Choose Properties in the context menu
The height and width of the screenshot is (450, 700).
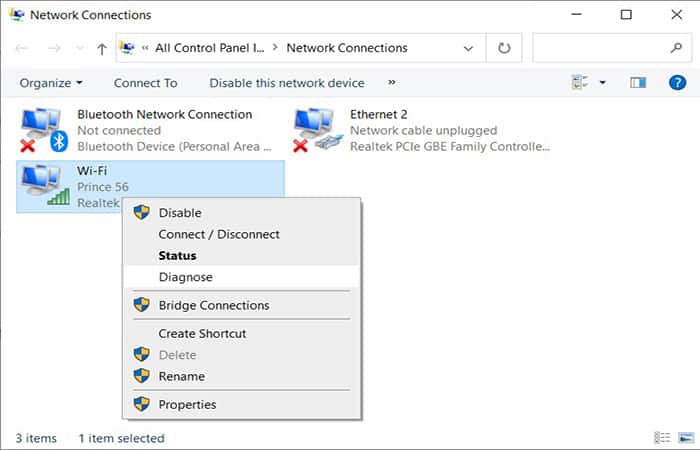pos(187,405)
